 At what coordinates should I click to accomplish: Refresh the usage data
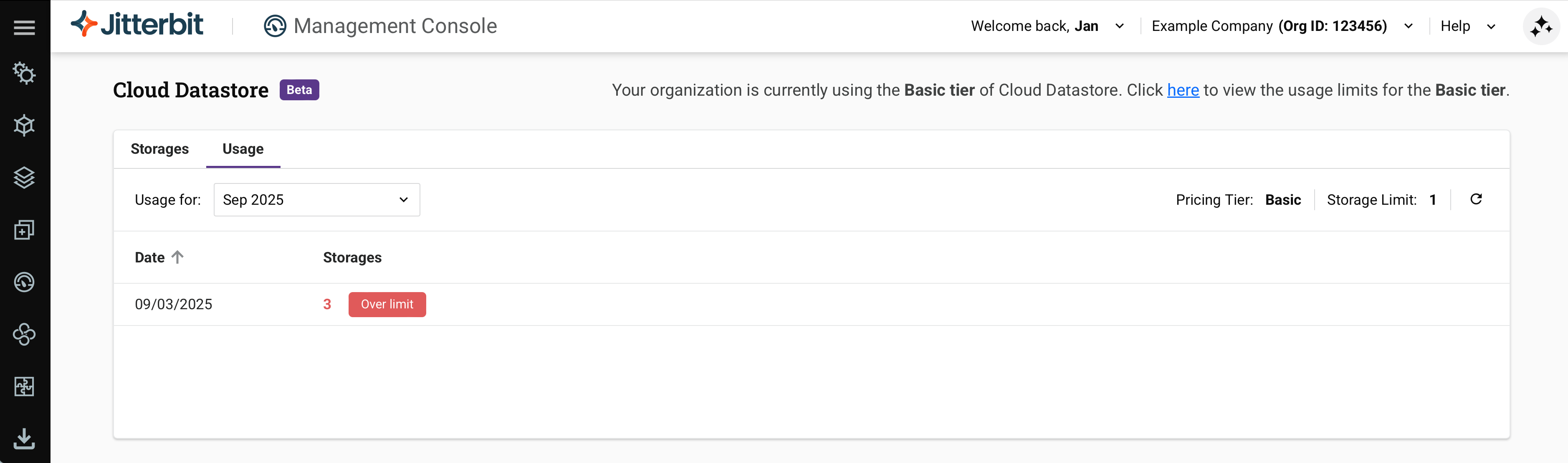[1476, 199]
